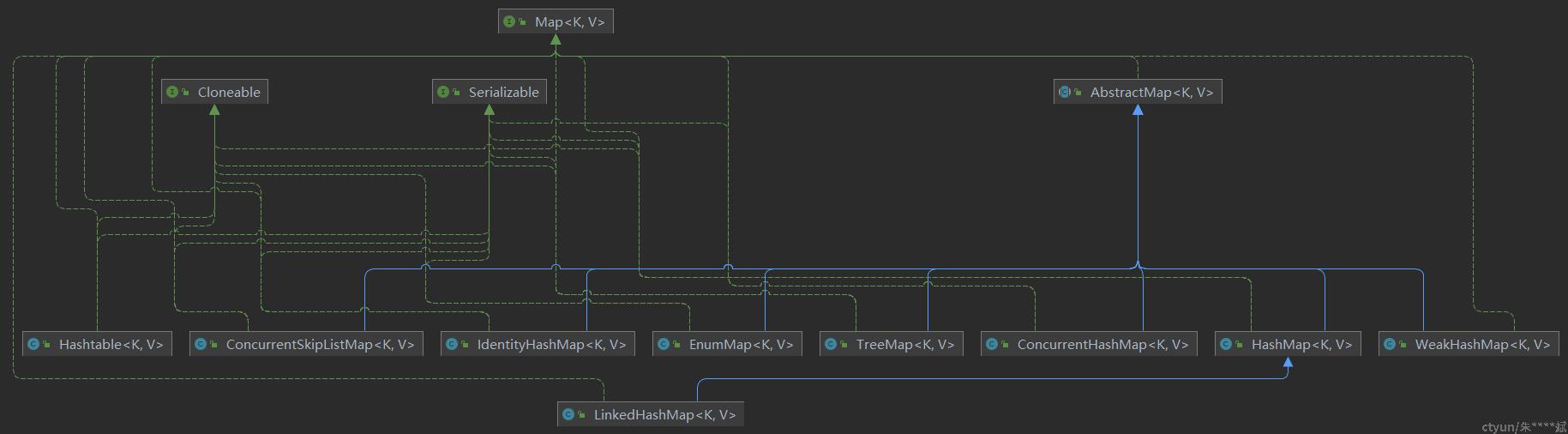The image size is (1568, 434).
Task: Click the interface icon on Serializable
Action: pyautogui.click(x=443, y=92)
